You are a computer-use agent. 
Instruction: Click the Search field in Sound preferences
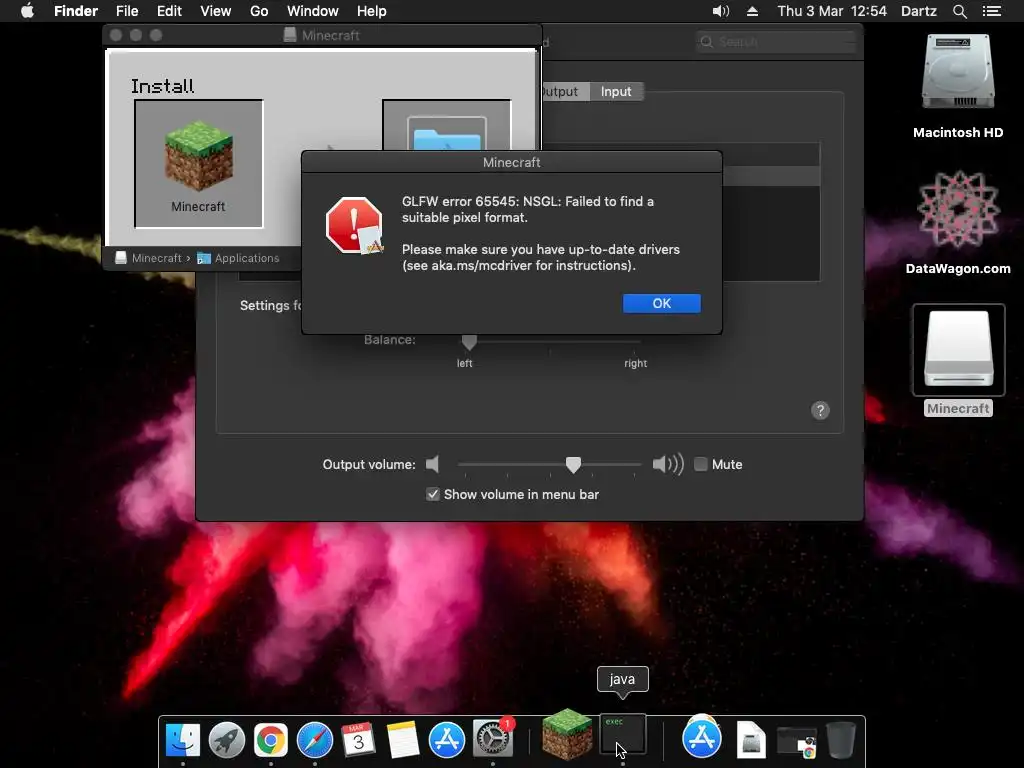[x=775, y=42]
